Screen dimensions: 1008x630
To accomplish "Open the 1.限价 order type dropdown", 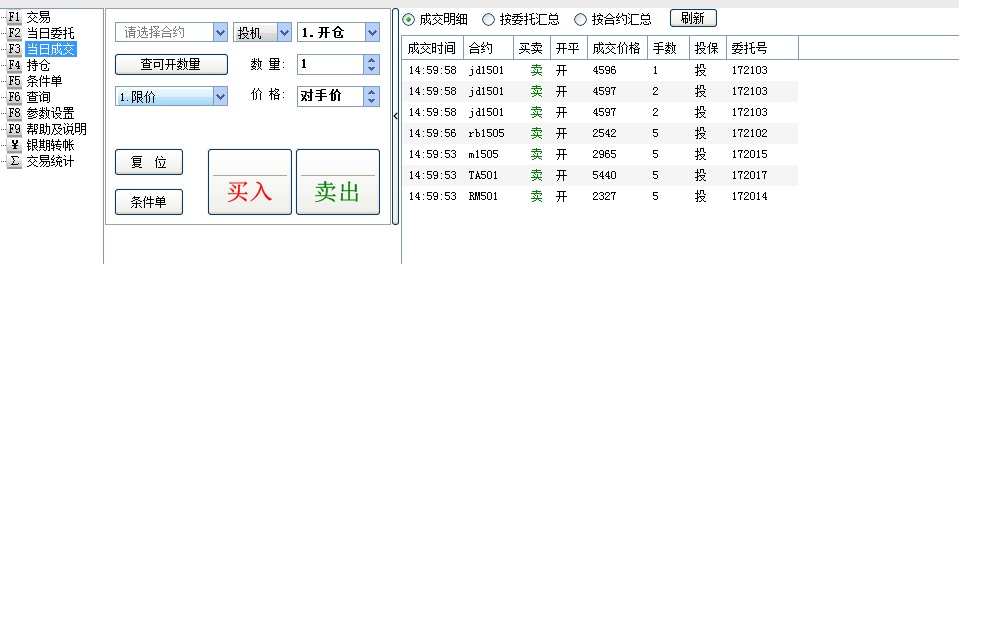I will click(220, 97).
